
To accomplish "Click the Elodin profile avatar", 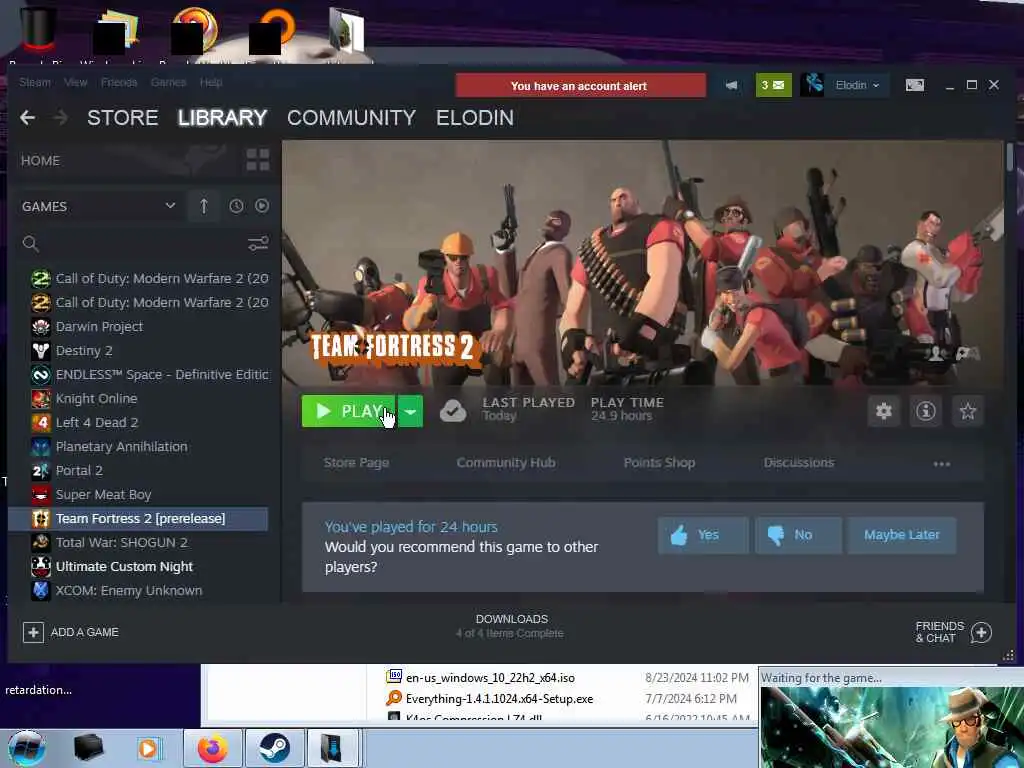I will (812, 85).
